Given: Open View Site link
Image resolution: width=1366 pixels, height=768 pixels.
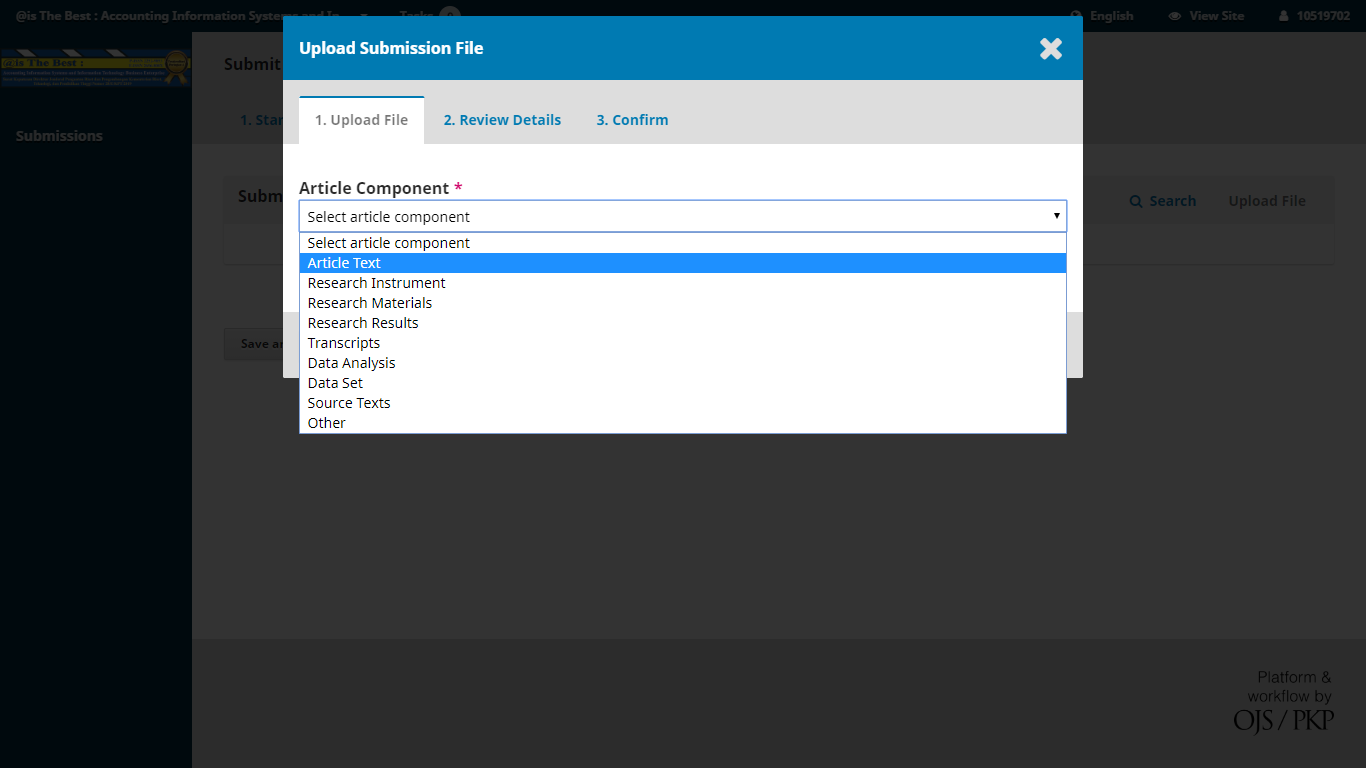Looking at the screenshot, I should point(1206,15).
